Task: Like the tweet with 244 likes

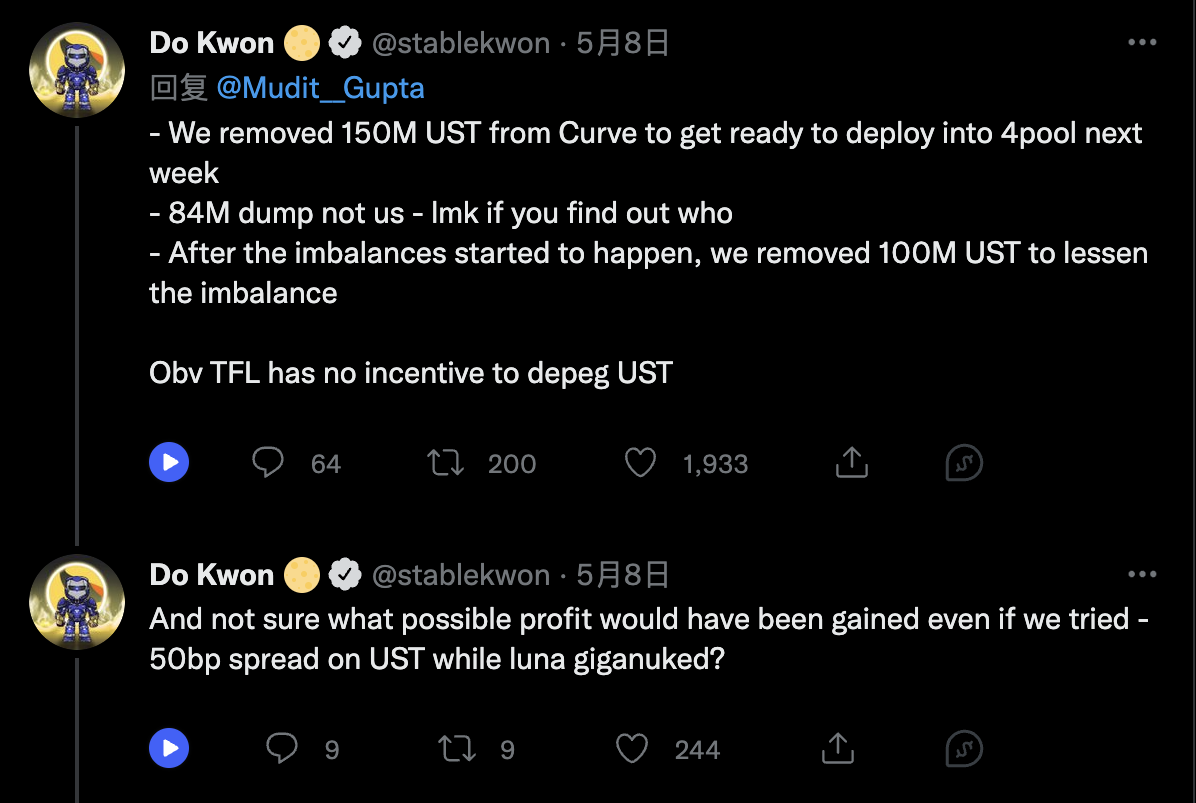Action: pyautogui.click(x=632, y=749)
